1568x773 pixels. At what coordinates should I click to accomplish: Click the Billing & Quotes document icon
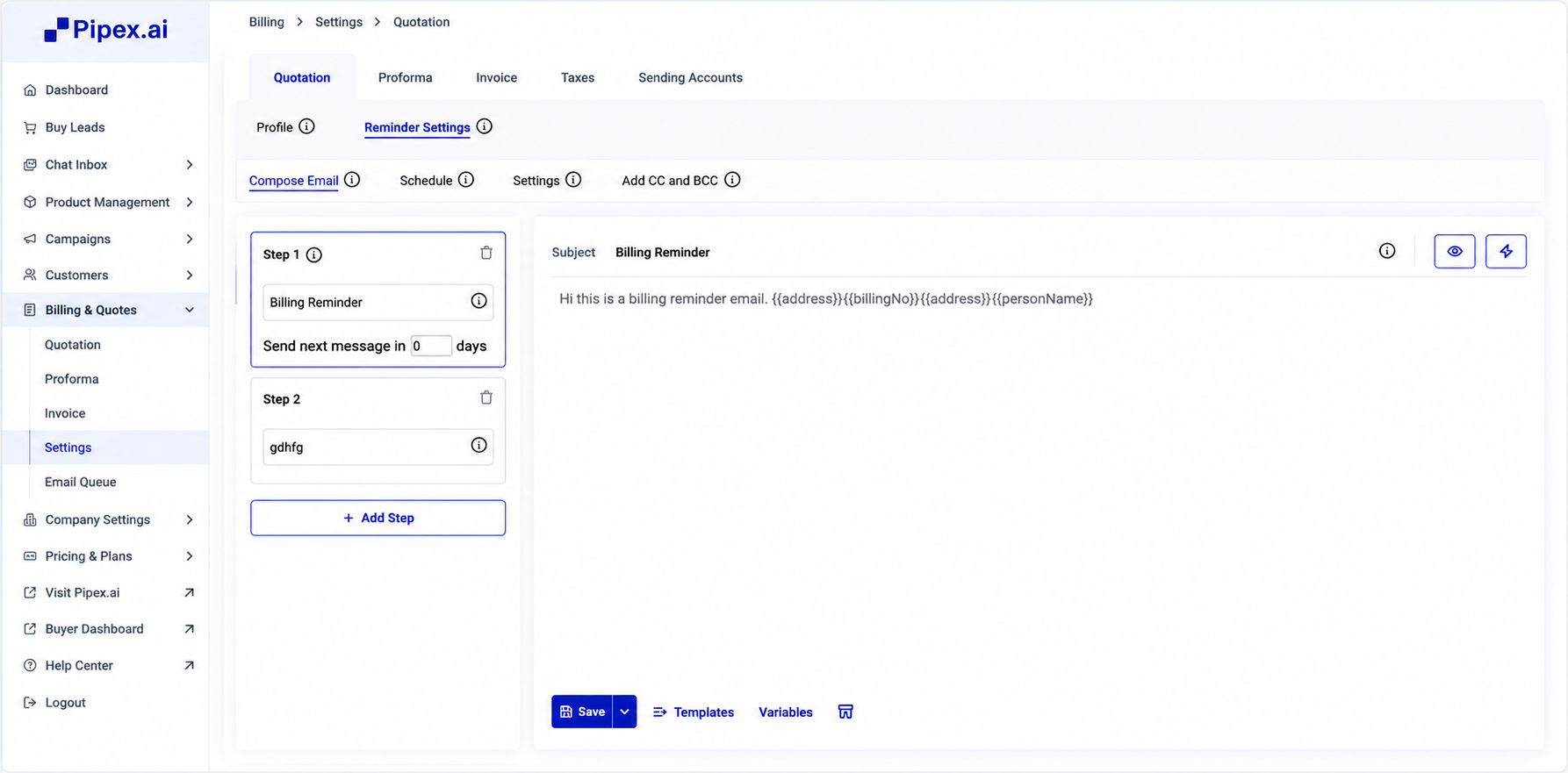30,310
